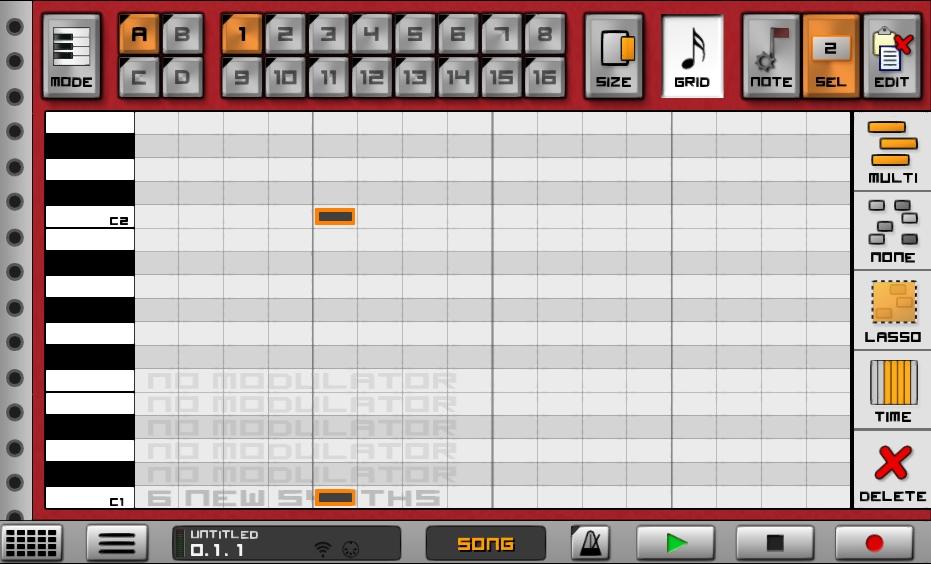Select pattern 13
Viewport: 931px width, 564px height.
(x=414, y=77)
